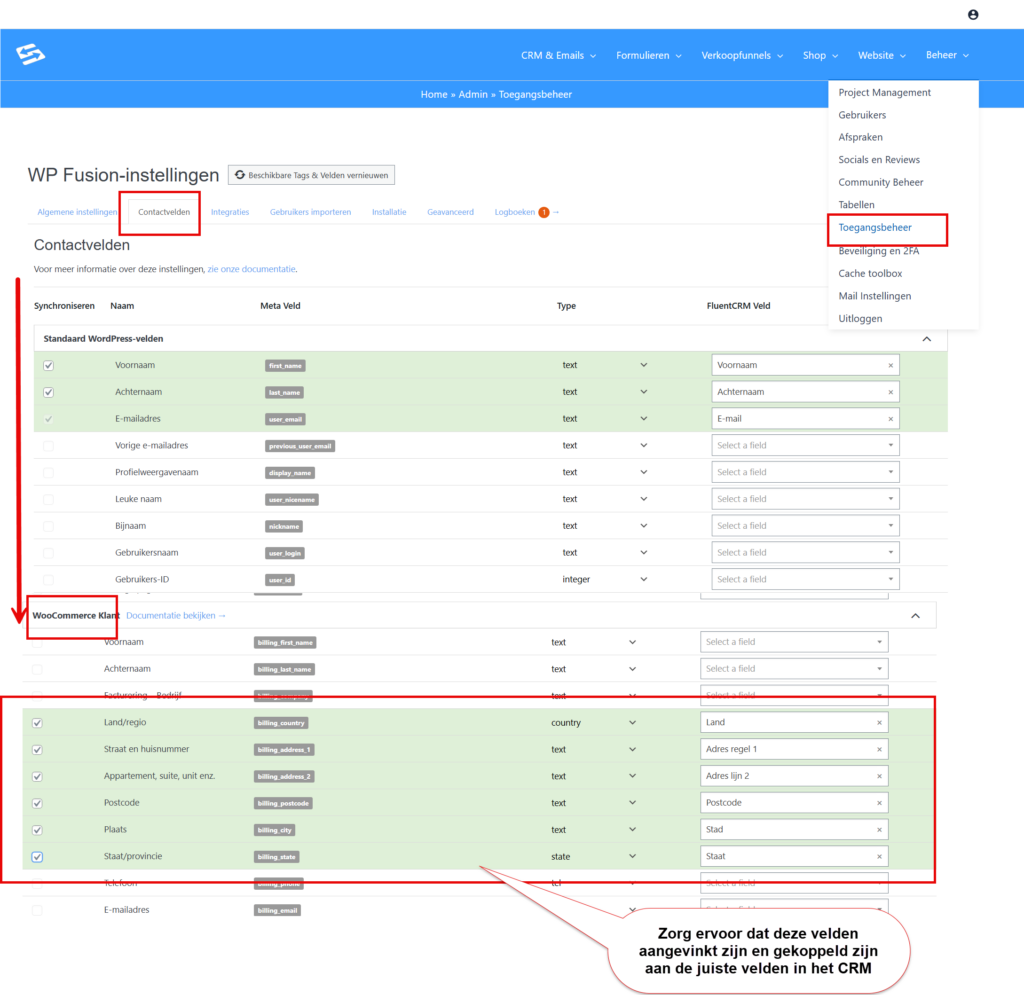
Task: Select Toegangsbeheer from the Beheer menu
Action: tap(875, 228)
